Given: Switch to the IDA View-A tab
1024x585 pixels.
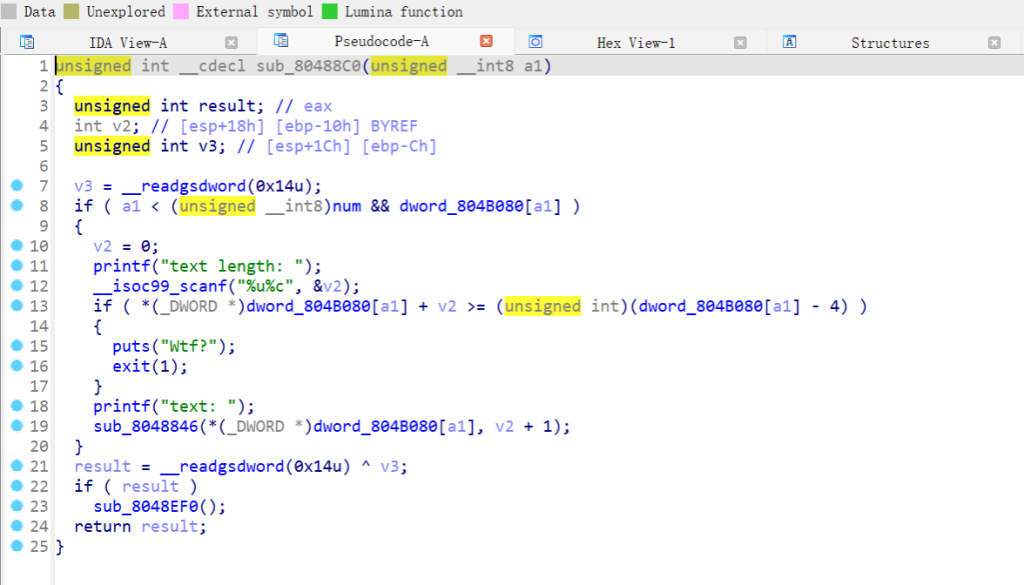Looking at the screenshot, I should tap(128, 42).
